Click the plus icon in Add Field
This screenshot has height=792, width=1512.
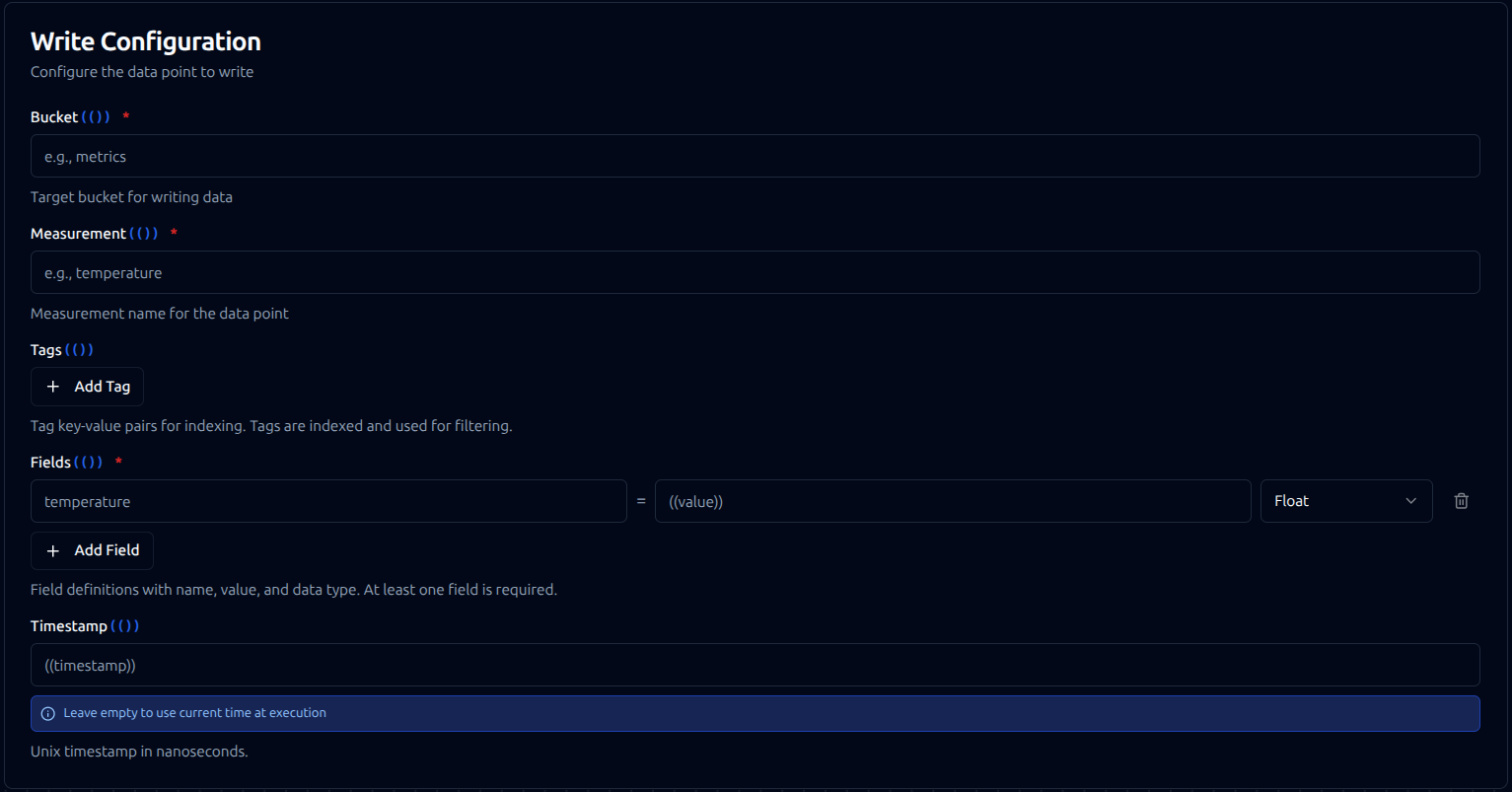53,550
